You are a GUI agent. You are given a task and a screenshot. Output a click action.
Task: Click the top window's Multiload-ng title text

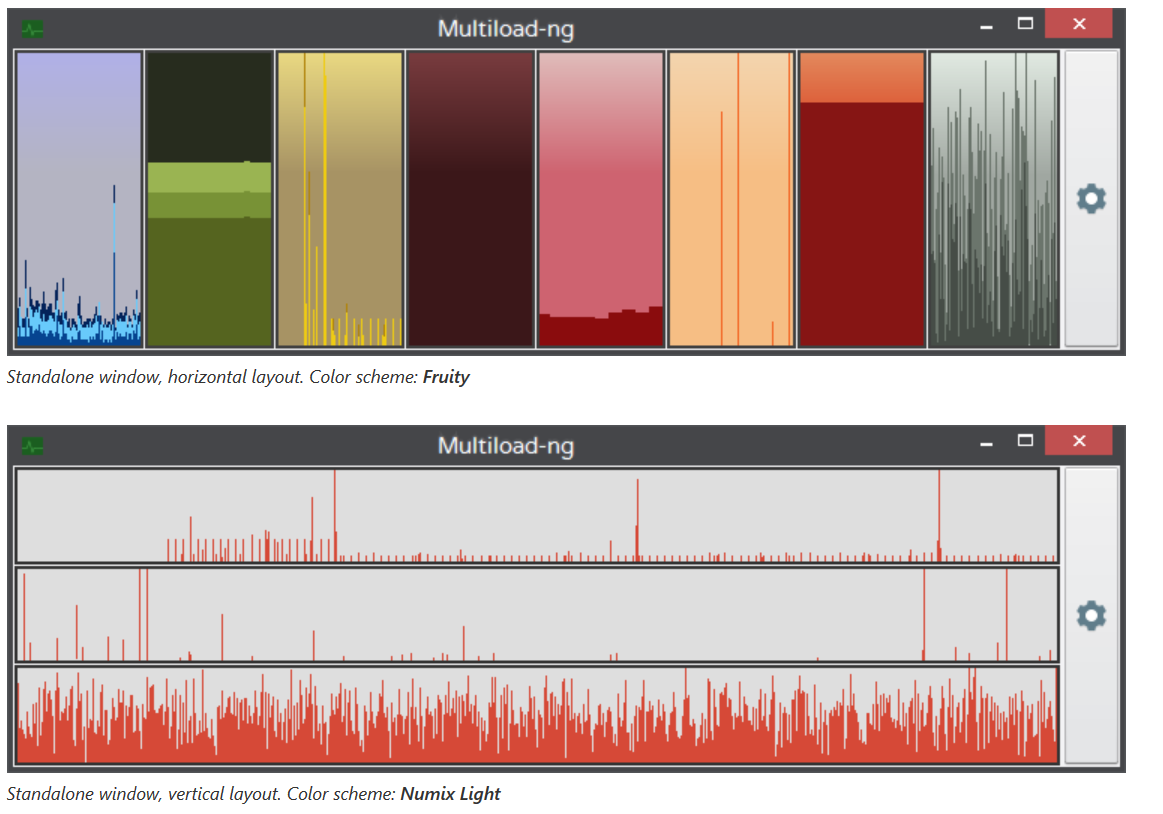[x=506, y=29]
